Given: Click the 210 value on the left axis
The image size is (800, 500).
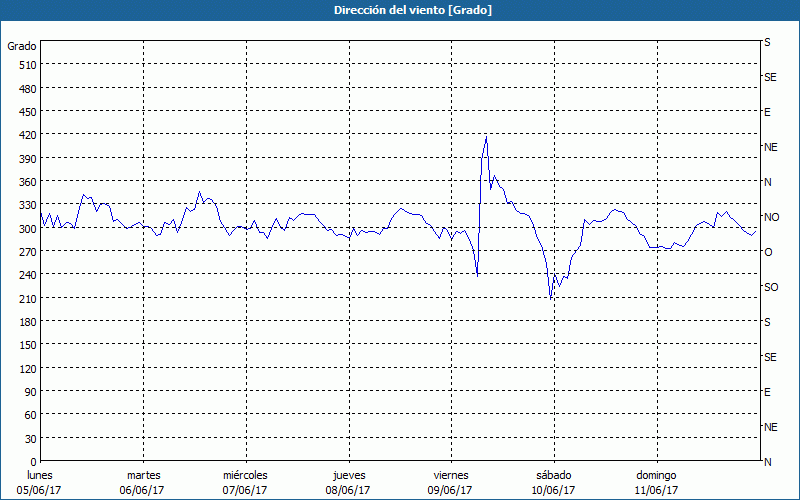Looking at the screenshot, I should (24, 298).
